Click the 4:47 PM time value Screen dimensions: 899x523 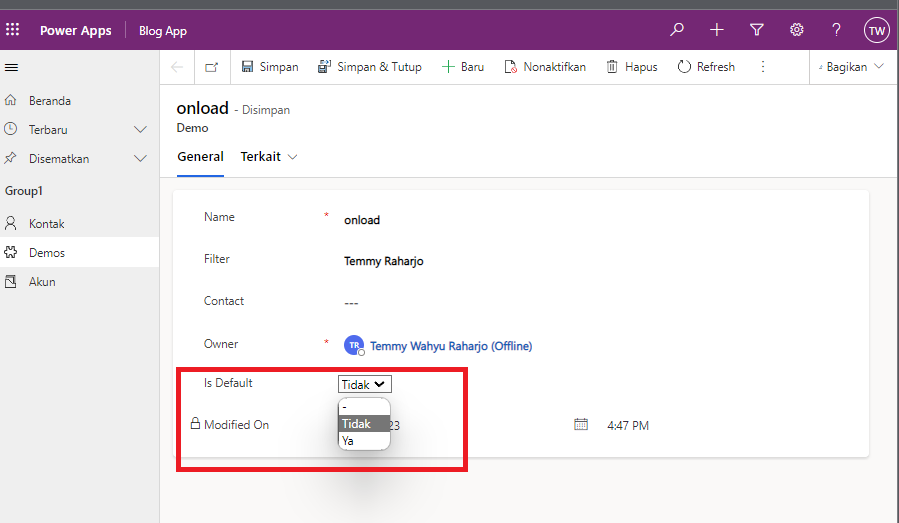628,426
